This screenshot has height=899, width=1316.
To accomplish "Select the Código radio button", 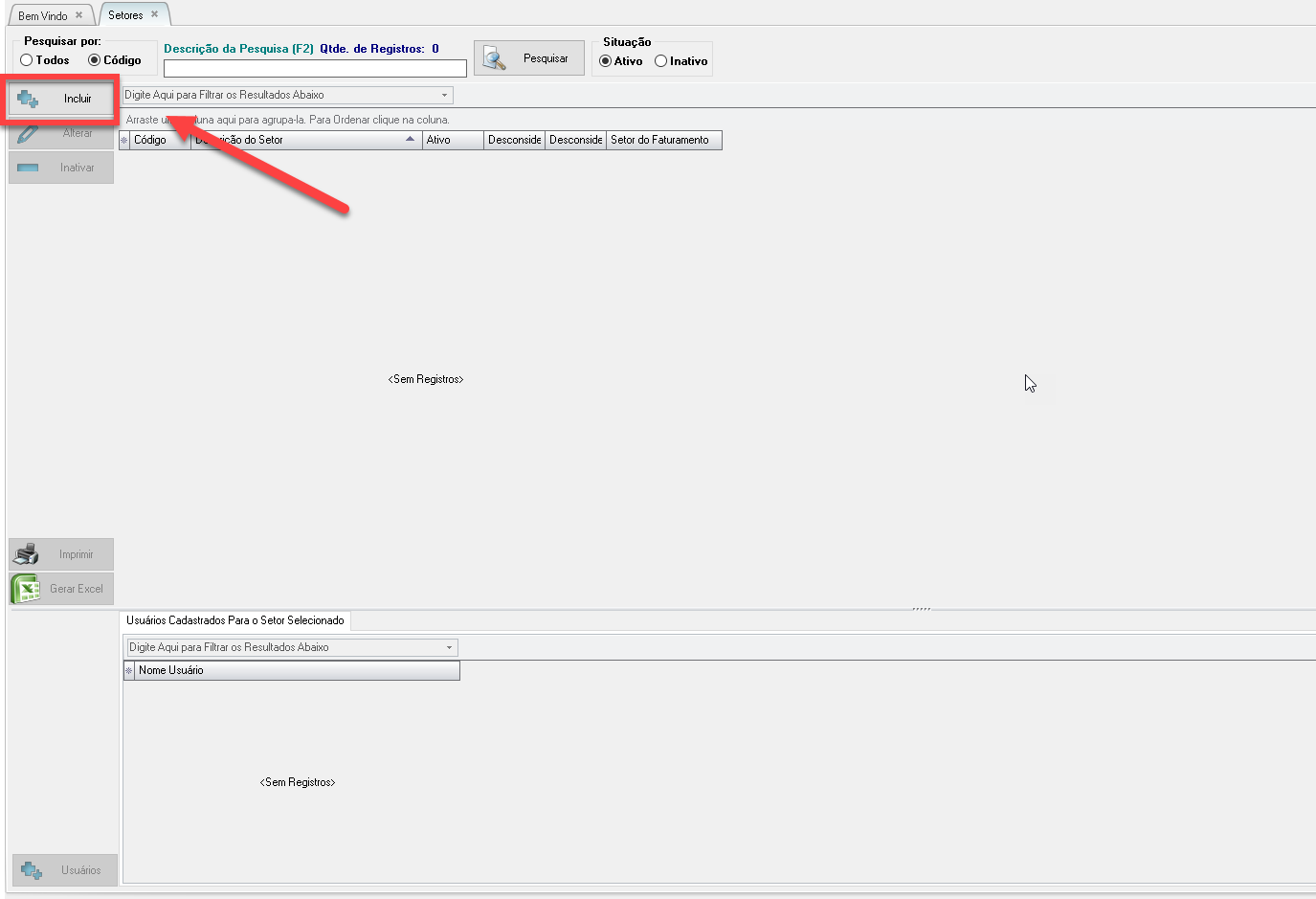I will pyautogui.click(x=94, y=60).
